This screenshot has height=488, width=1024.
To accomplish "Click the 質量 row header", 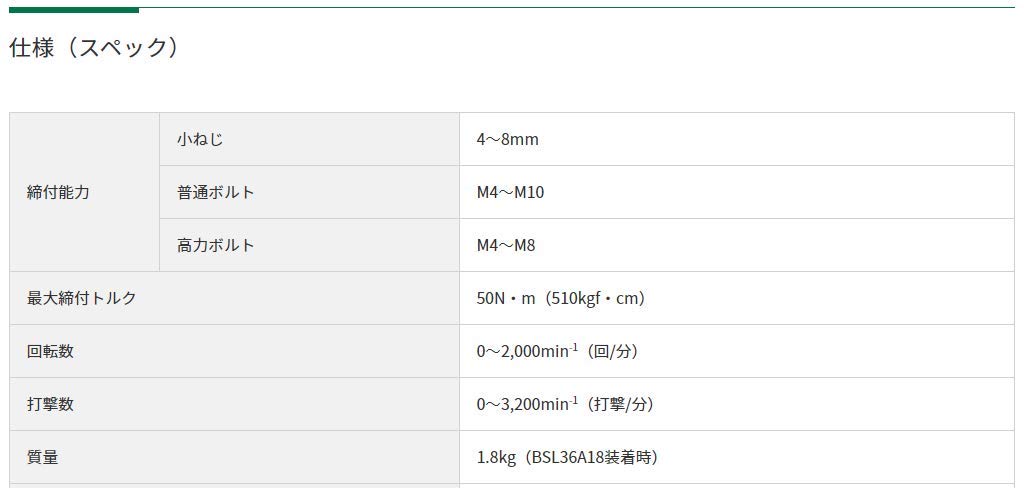I will [x=234, y=457].
